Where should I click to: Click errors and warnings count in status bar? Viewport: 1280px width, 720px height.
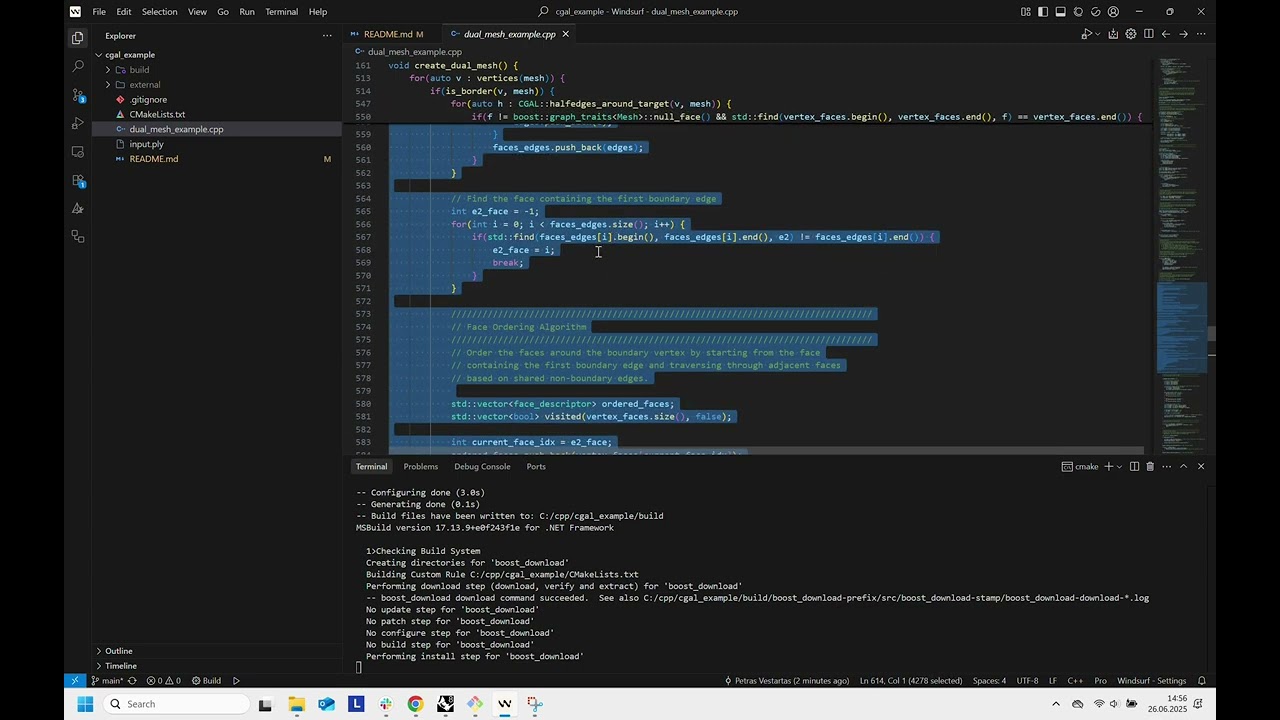tap(163, 681)
